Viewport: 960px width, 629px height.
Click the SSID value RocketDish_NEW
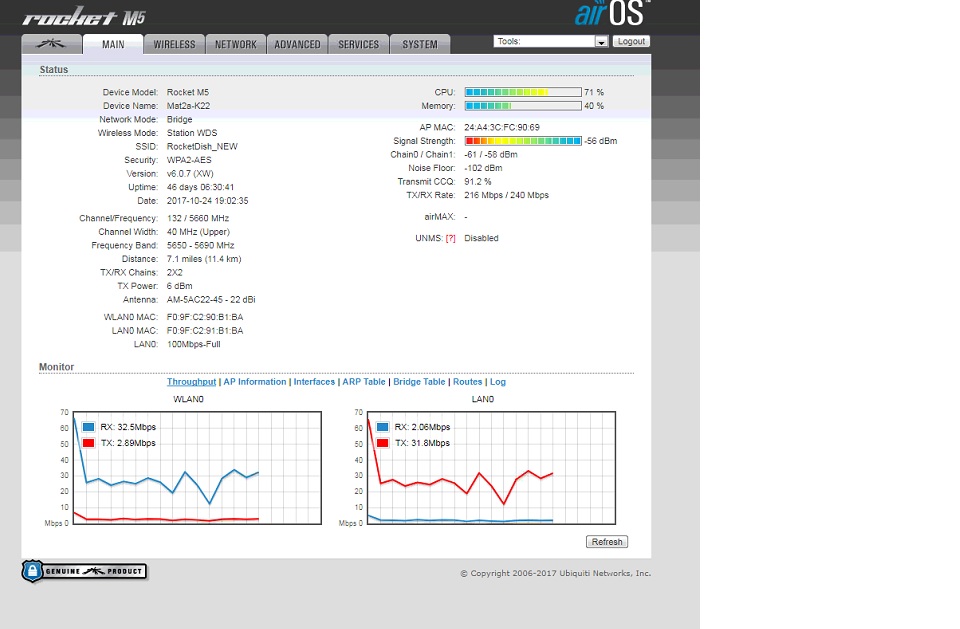coord(202,146)
